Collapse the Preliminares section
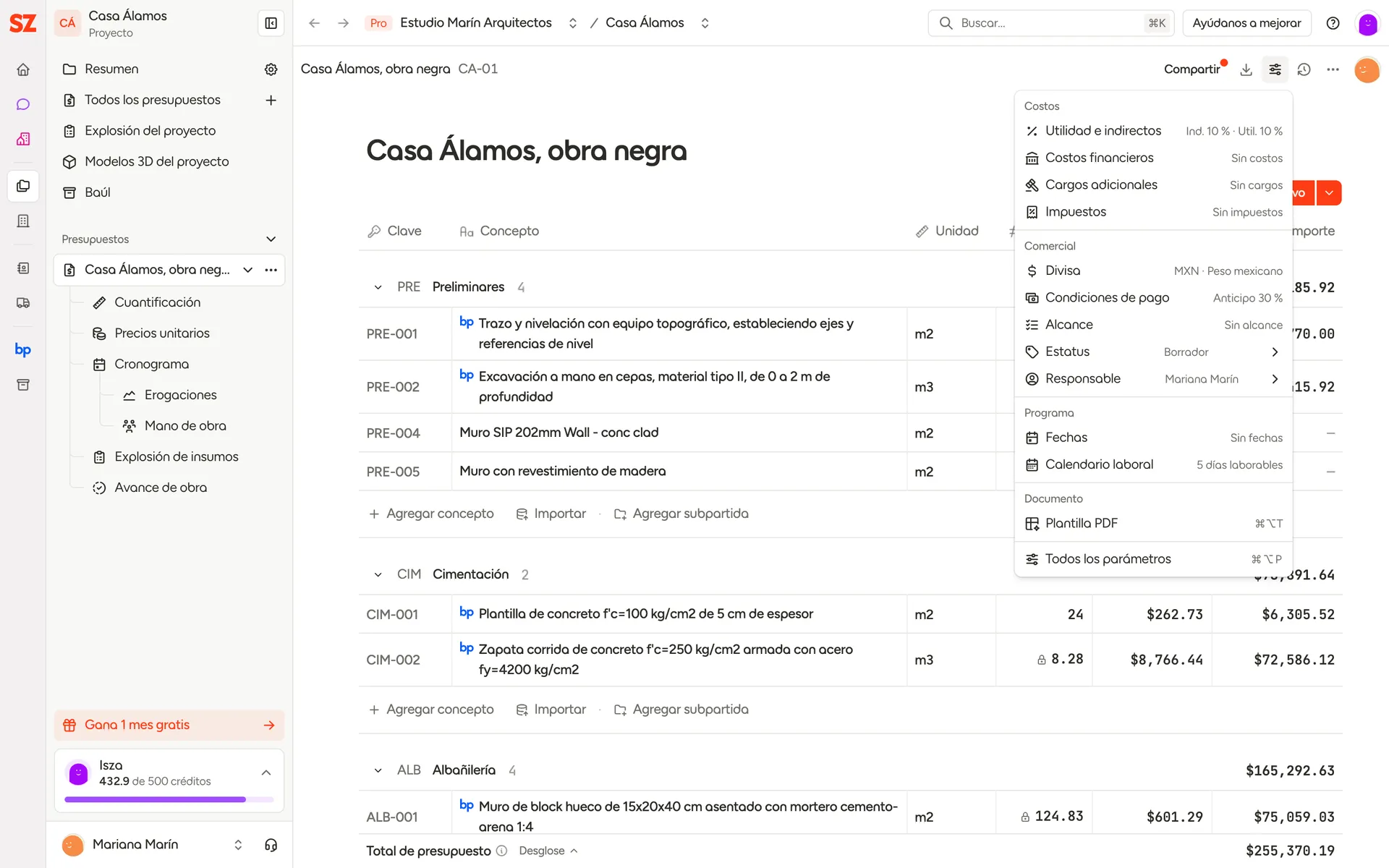This screenshot has width=1389, height=868. click(x=378, y=287)
